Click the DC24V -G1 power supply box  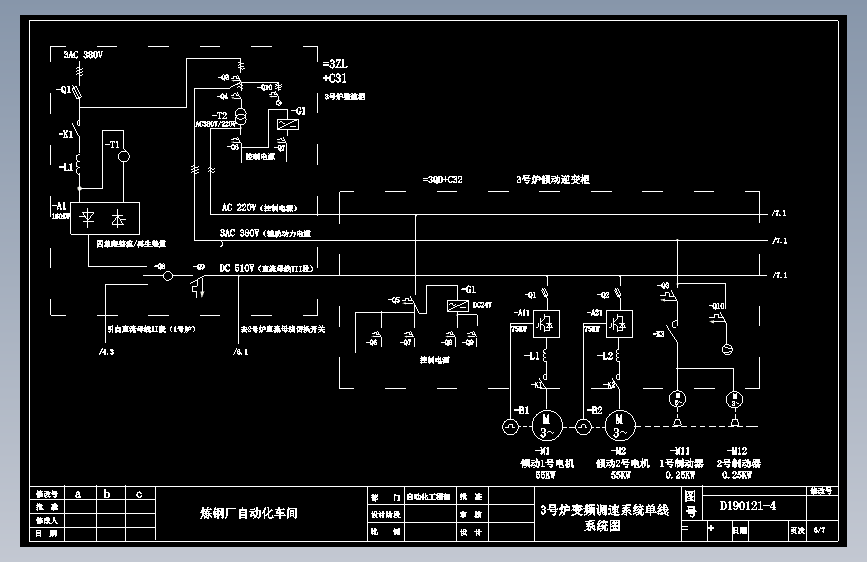pos(457,305)
